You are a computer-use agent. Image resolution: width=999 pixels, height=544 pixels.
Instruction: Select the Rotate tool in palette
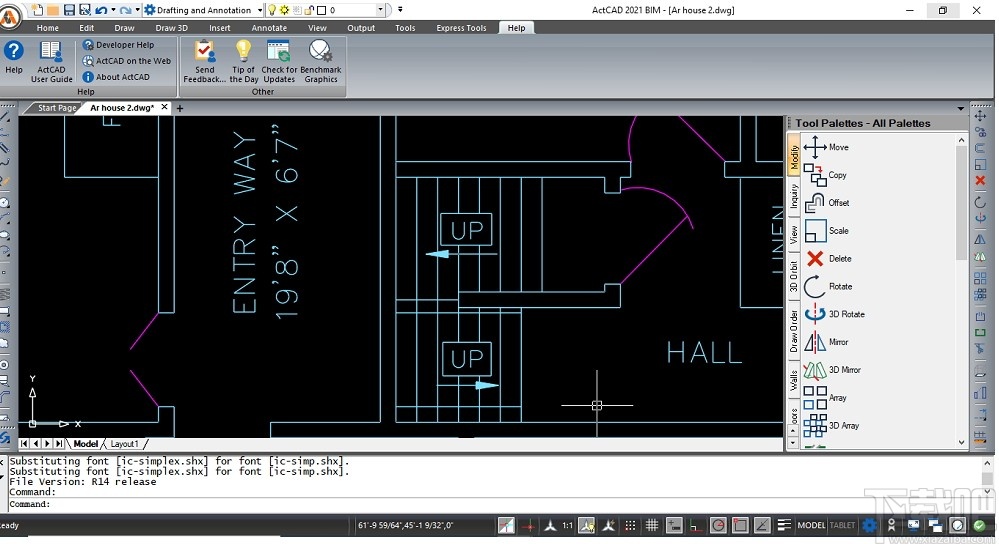[x=828, y=287]
